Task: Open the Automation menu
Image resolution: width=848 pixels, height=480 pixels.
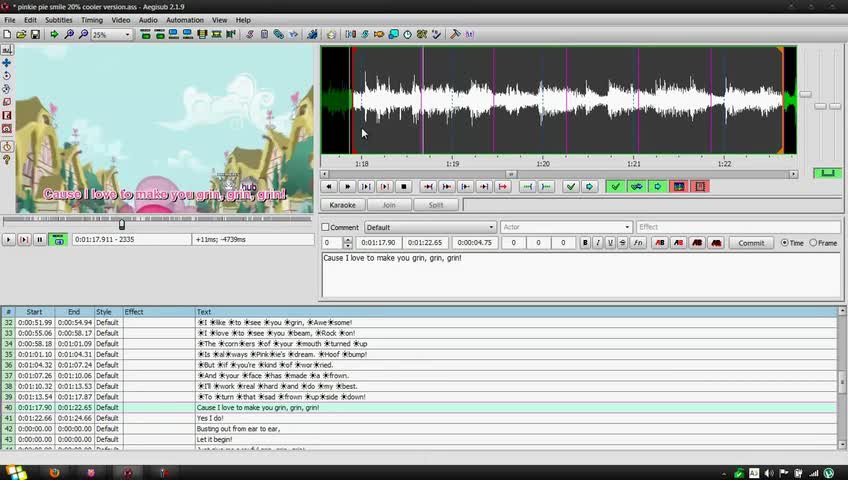Action: coord(184,20)
